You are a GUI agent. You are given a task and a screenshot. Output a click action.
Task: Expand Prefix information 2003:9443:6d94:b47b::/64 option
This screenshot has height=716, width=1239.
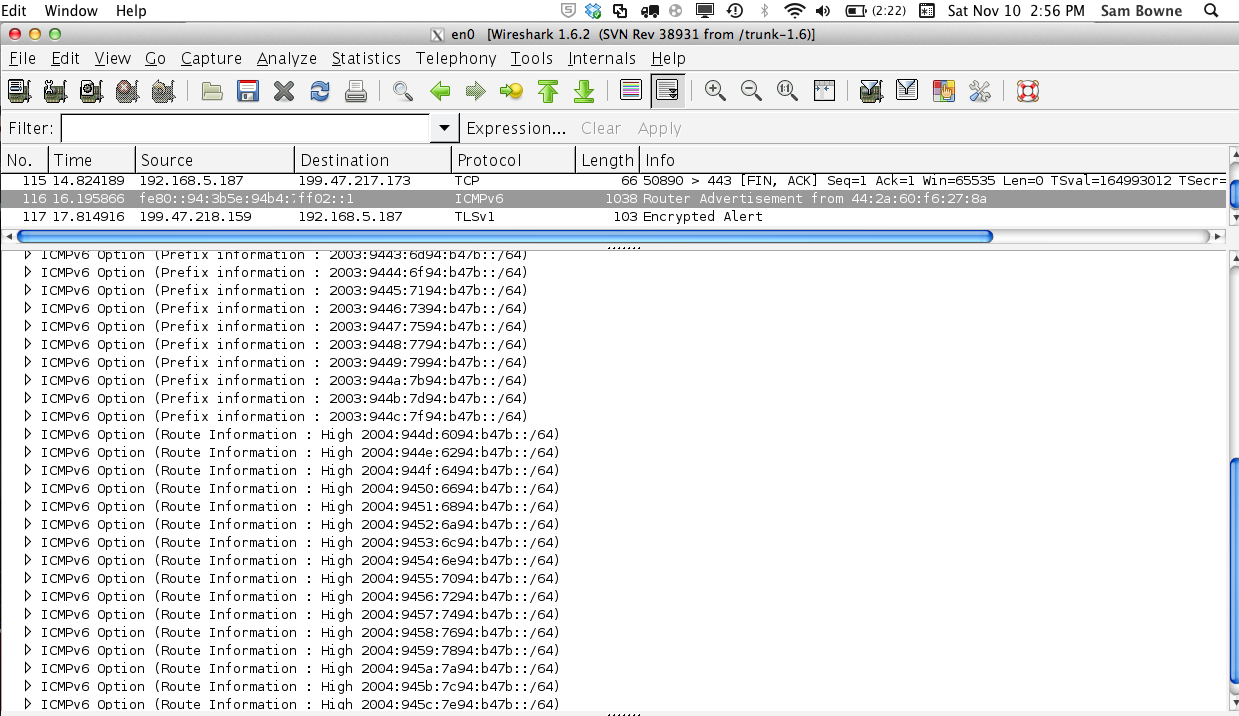point(29,254)
